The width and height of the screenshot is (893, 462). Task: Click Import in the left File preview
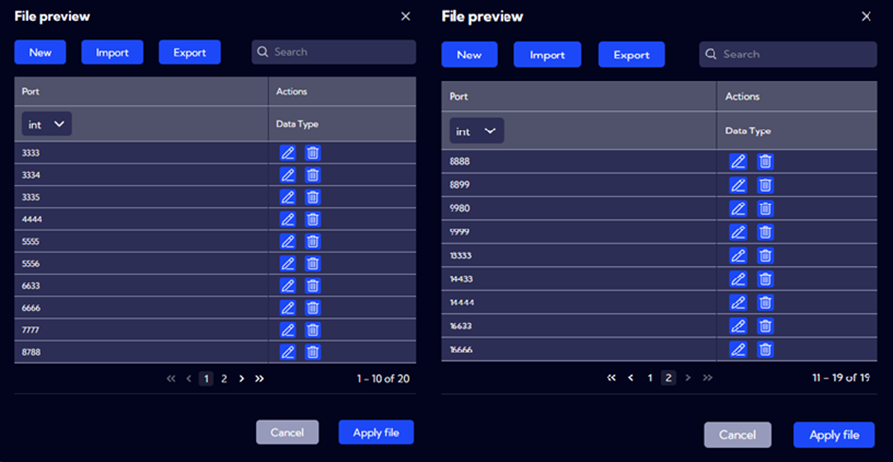coord(112,52)
